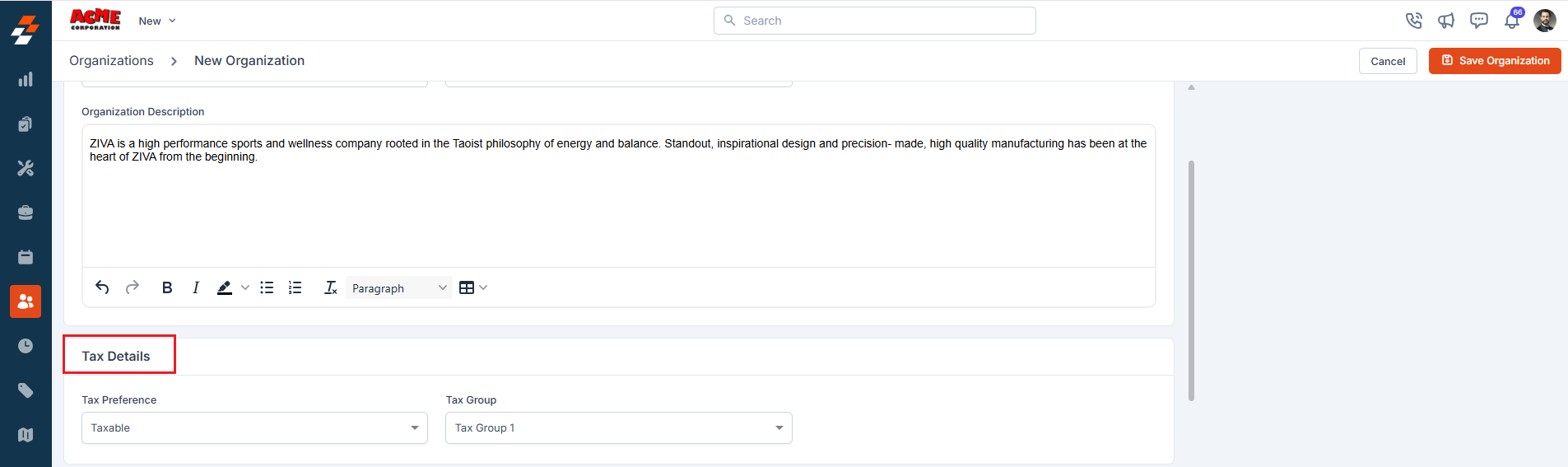Expand table options dropdown arrow

pyautogui.click(x=483, y=287)
